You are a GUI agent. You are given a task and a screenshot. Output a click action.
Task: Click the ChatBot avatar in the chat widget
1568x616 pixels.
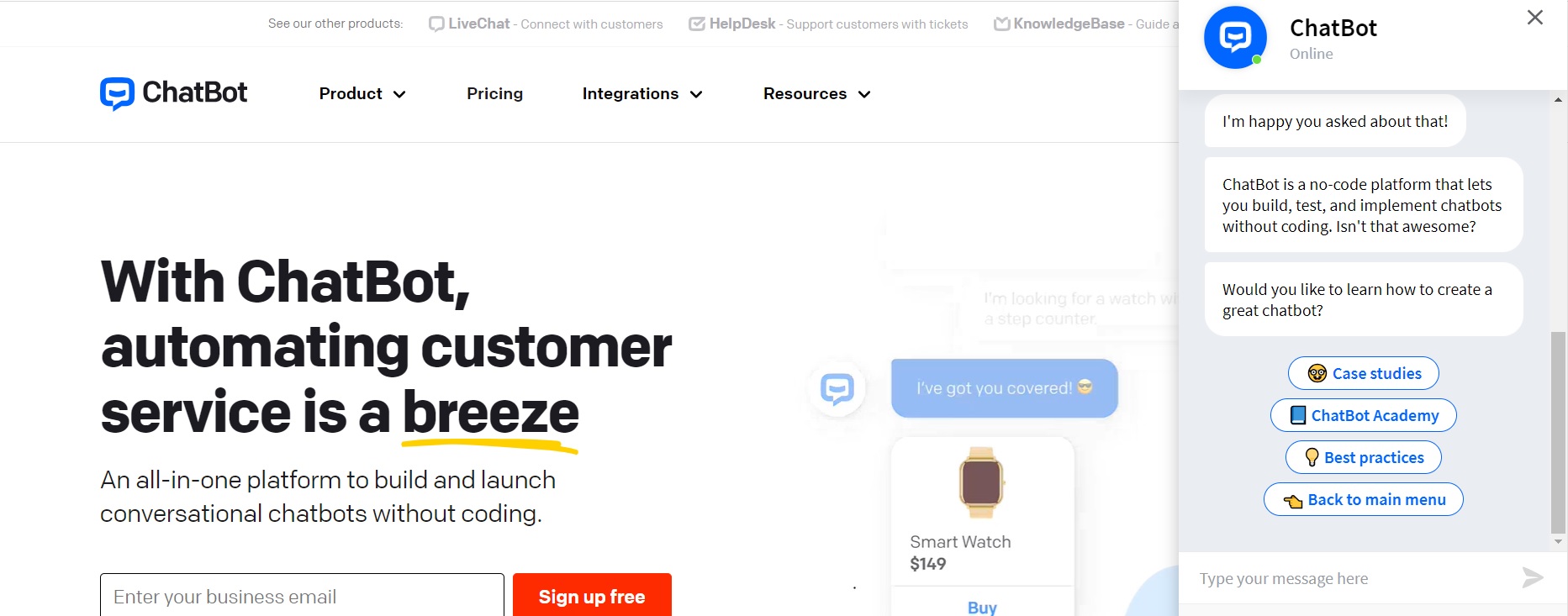[x=1234, y=37]
